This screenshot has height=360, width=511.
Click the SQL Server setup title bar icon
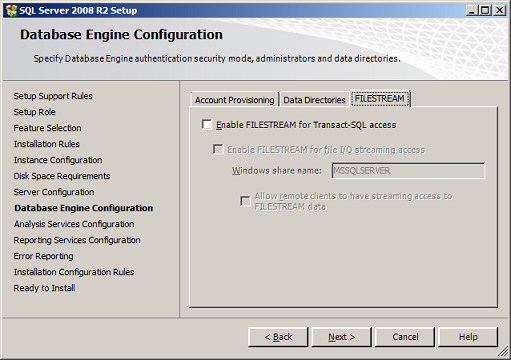(11, 10)
